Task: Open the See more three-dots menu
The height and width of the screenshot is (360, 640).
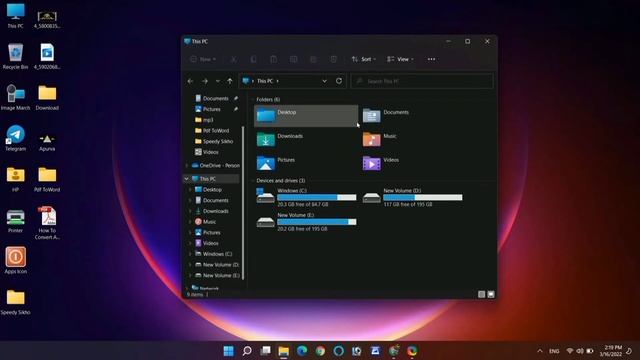Action: pyautogui.click(x=431, y=59)
